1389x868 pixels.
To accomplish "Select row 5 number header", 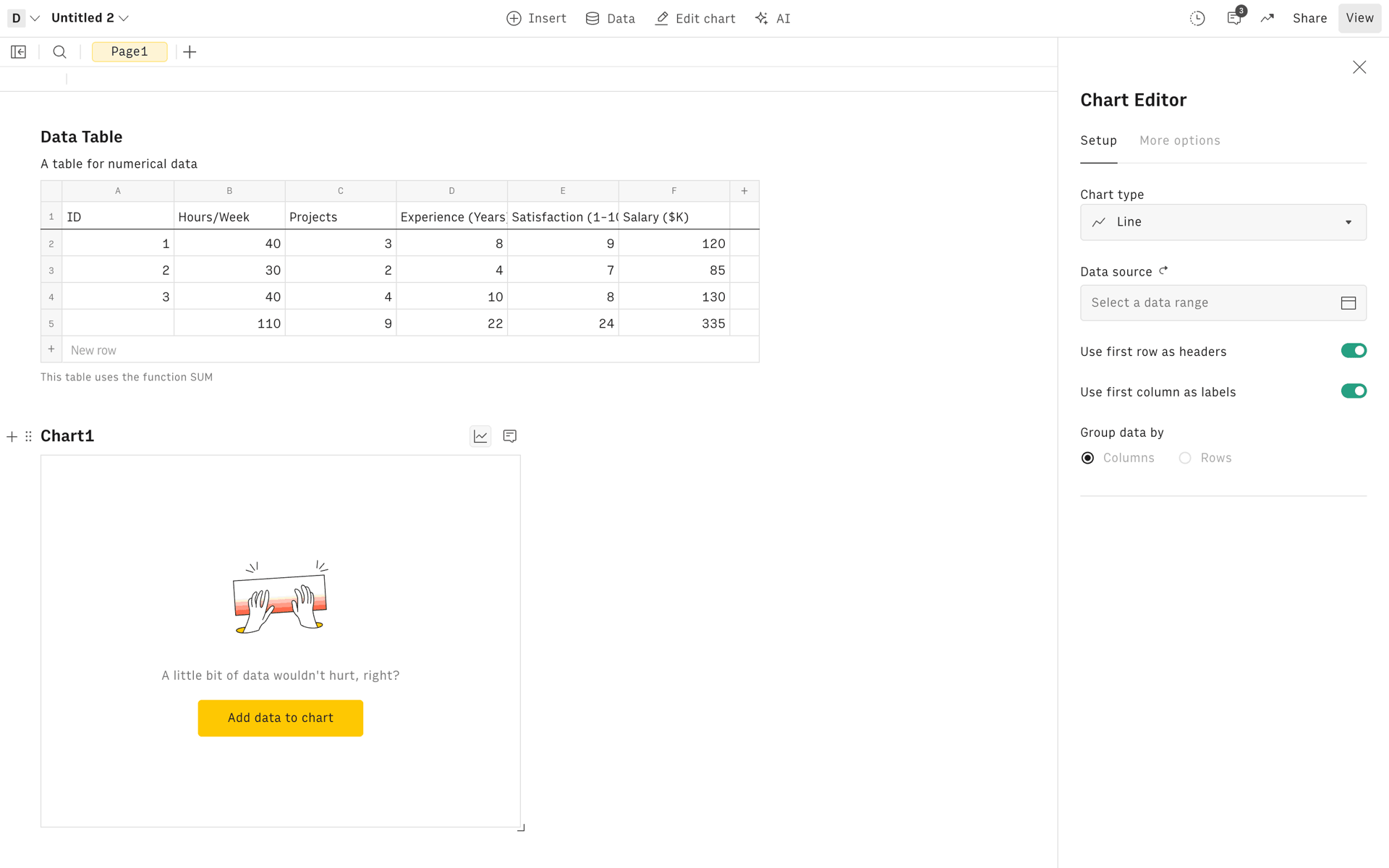I will (x=51, y=323).
